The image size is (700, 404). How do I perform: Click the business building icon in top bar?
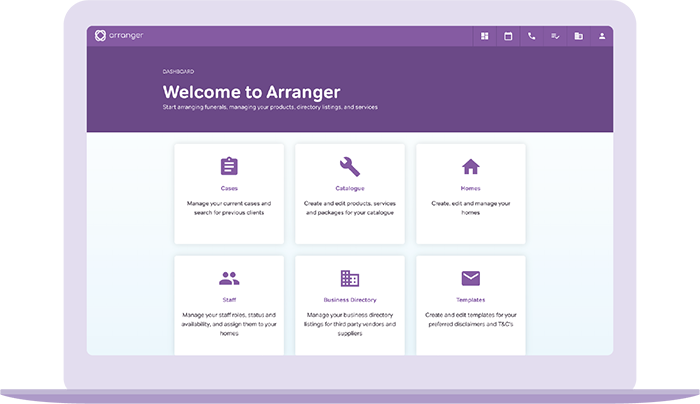579,36
